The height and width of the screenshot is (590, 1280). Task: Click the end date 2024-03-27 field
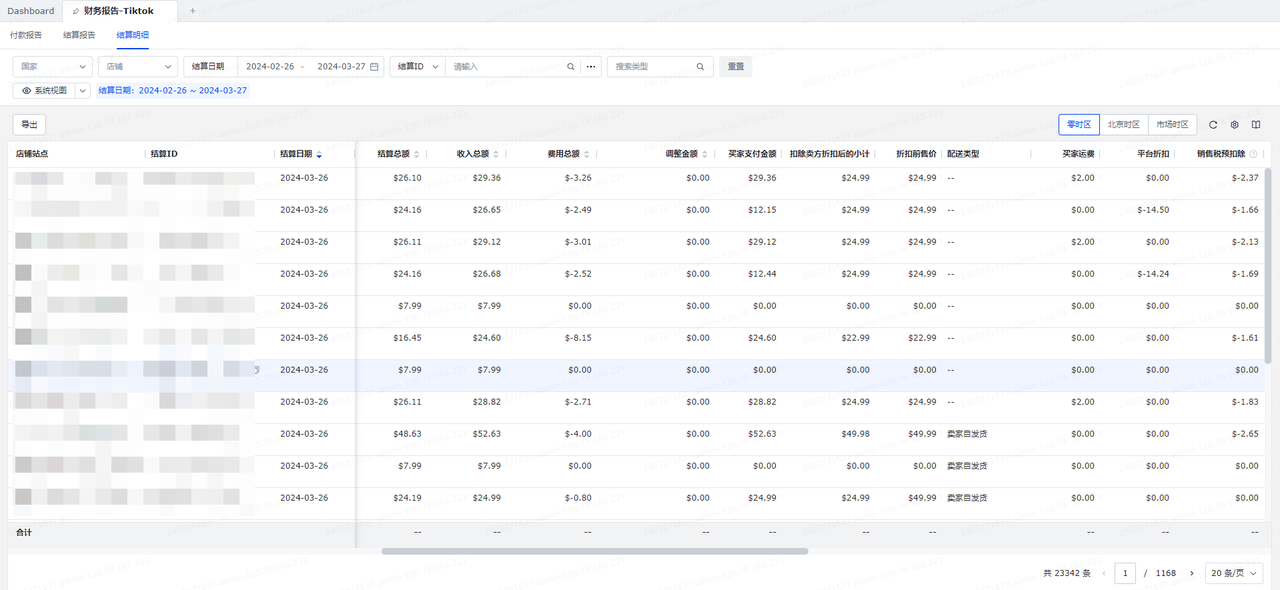click(341, 67)
